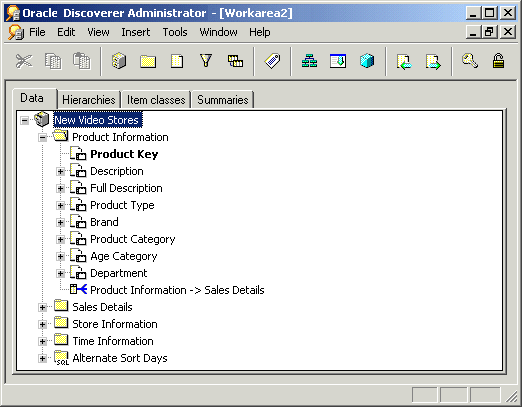The height and width of the screenshot is (407, 522).
Task: Open the Insert menu
Action: (136, 32)
